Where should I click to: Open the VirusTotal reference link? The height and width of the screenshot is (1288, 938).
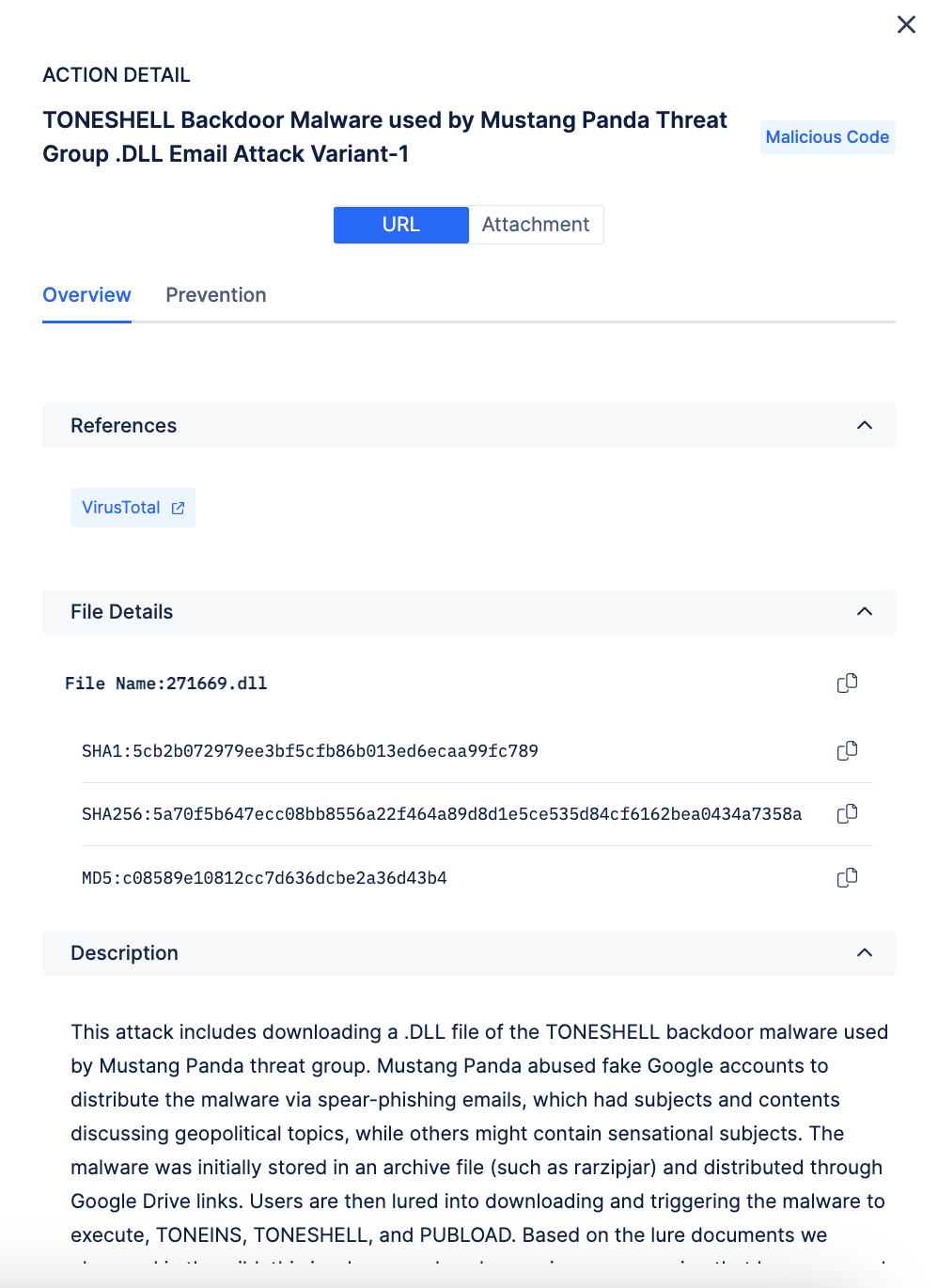pyautogui.click(x=121, y=508)
